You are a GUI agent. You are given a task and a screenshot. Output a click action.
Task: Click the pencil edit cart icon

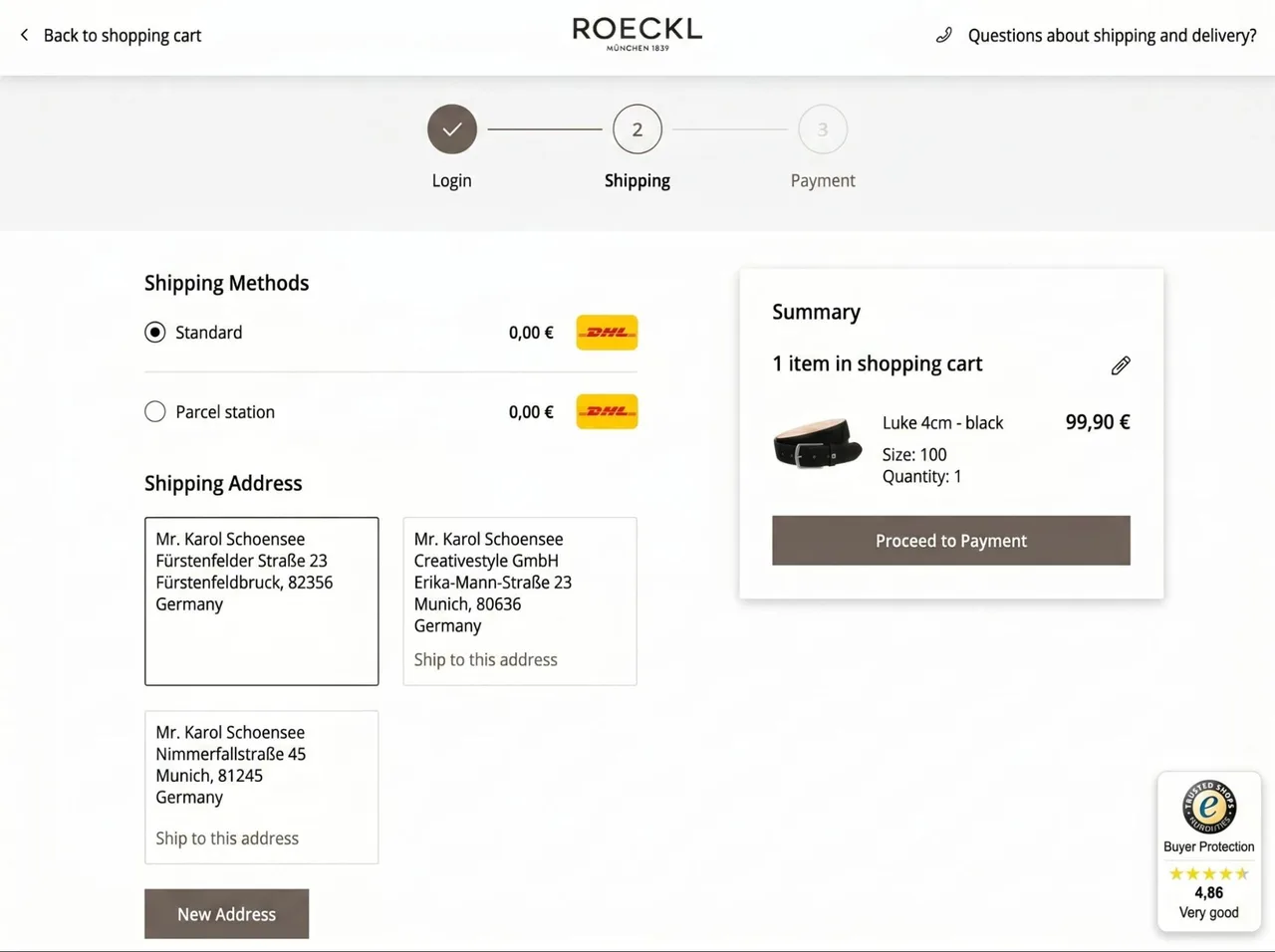click(1121, 365)
